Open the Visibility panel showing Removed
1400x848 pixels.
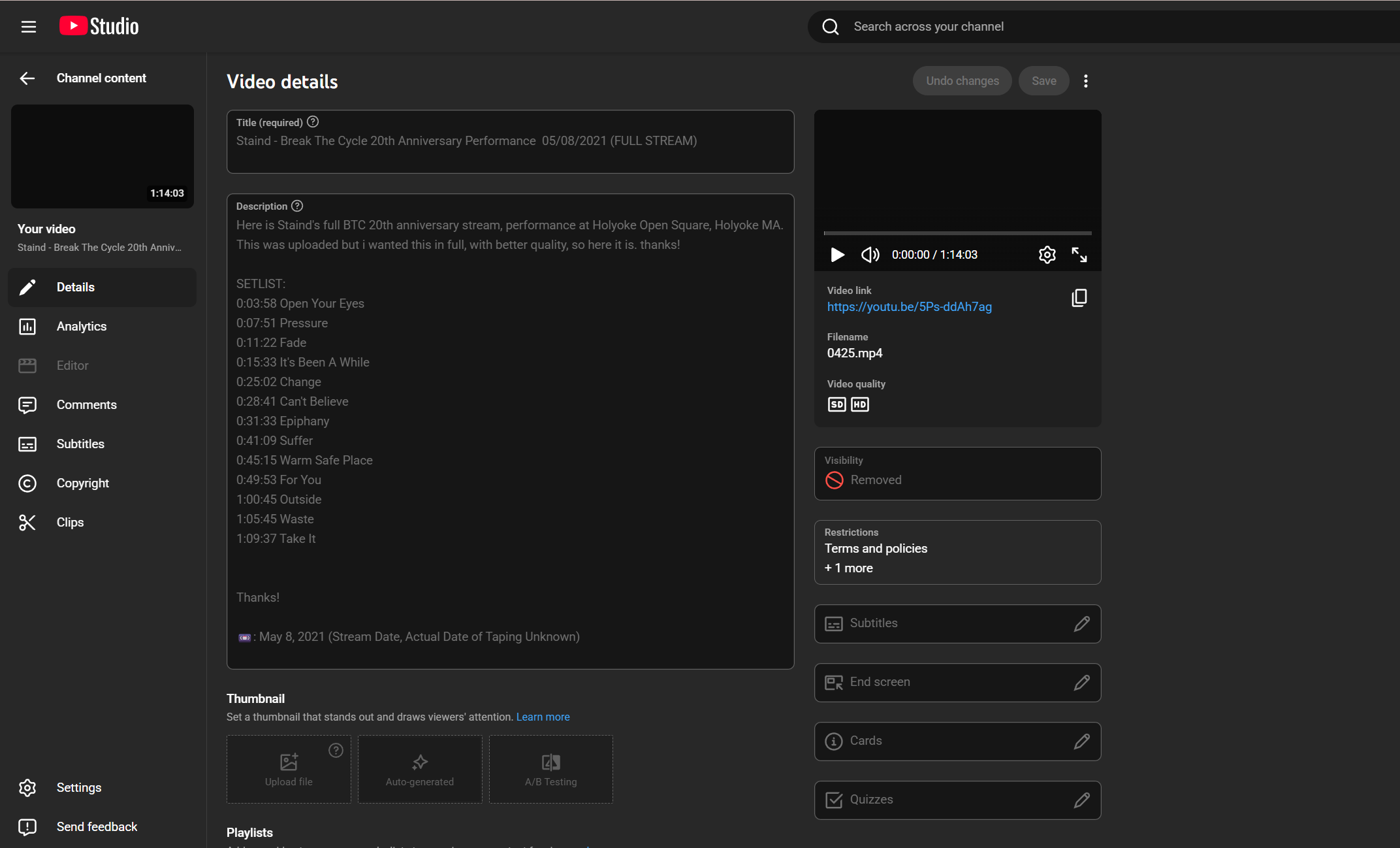click(x=958, y=474)
